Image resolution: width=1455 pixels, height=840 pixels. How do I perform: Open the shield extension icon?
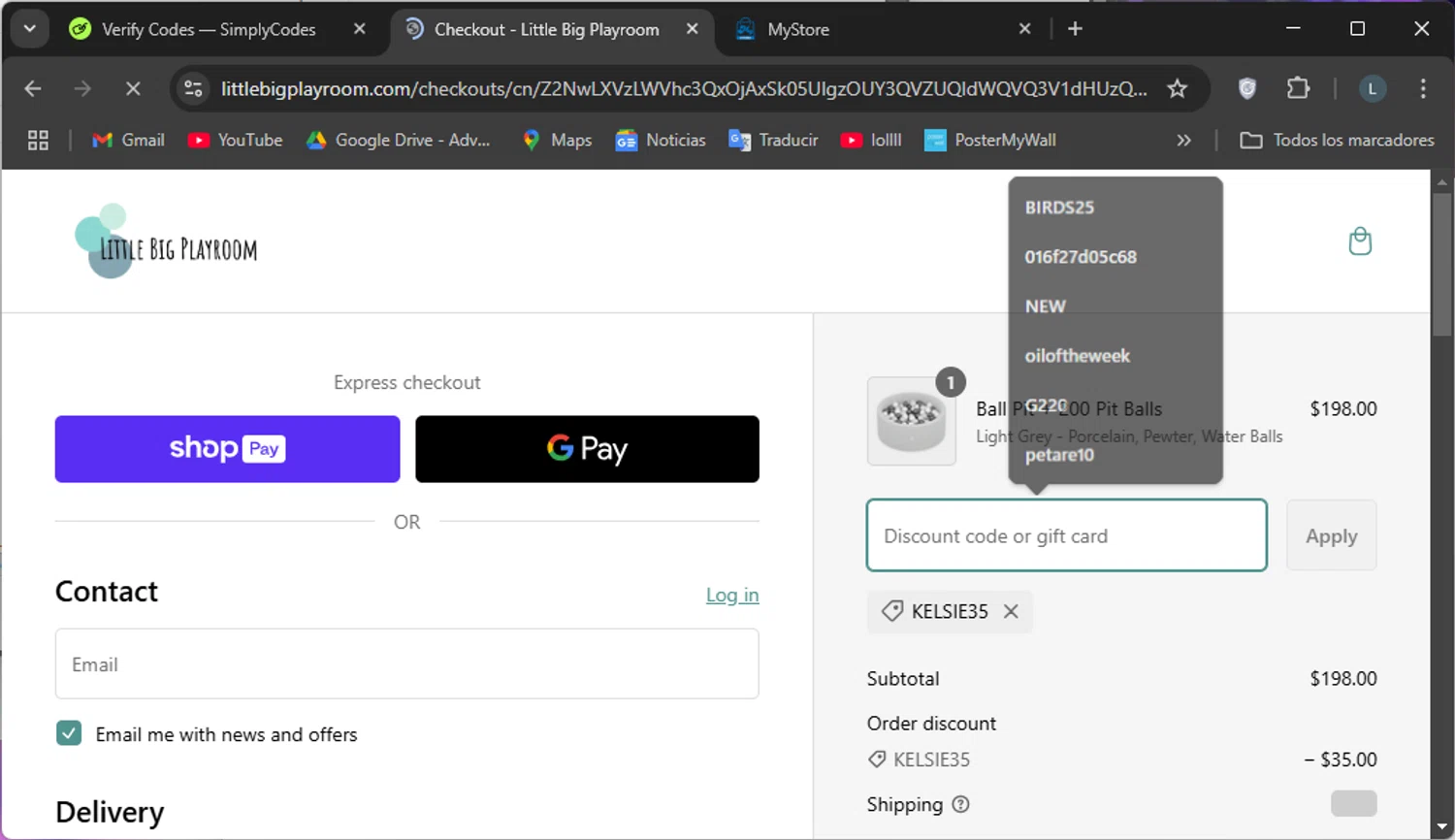click(x=1247, y=89)
